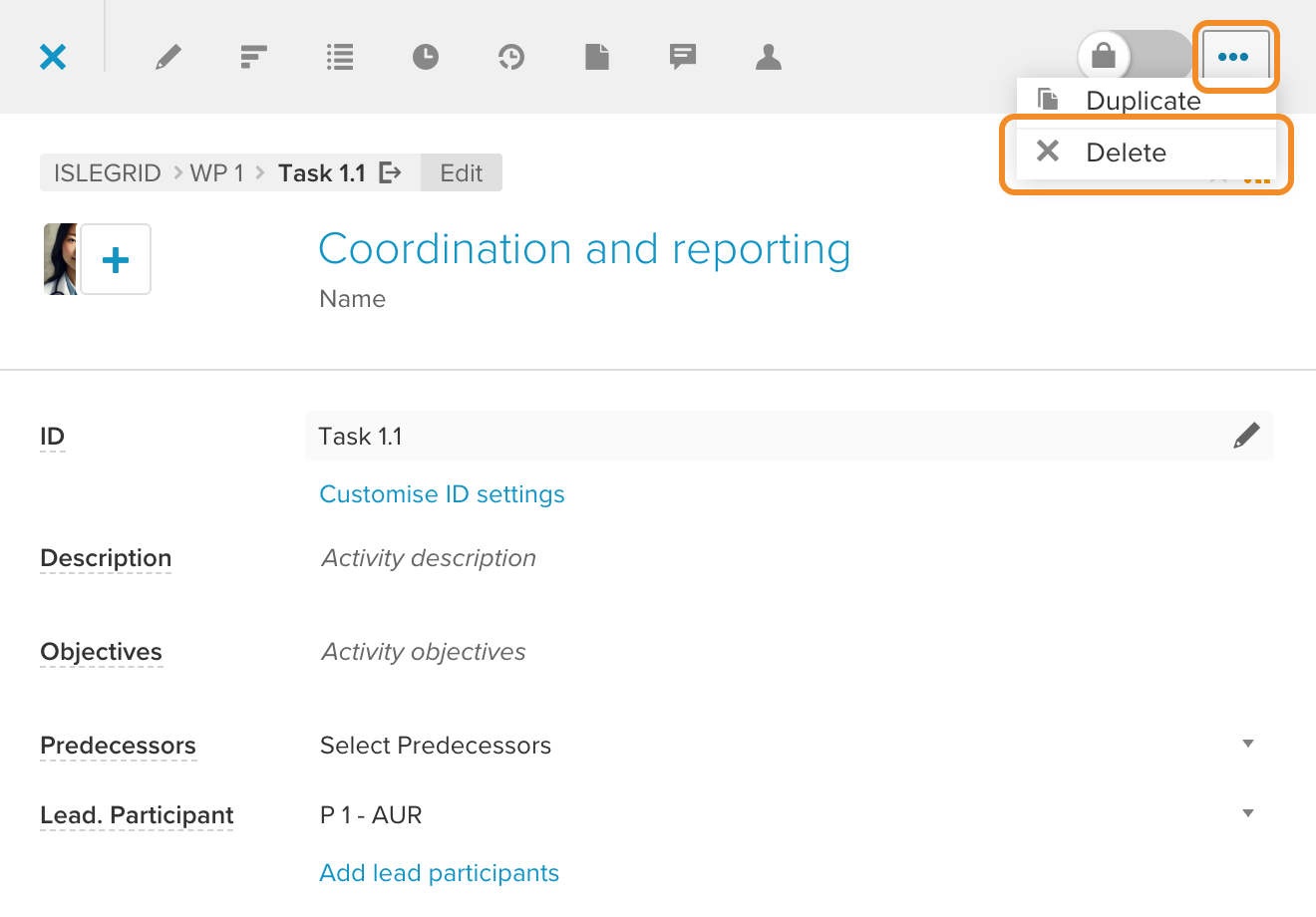Click the Objectives field label
The height and width of the screenshot is (917, 1316).
(101, 652)
